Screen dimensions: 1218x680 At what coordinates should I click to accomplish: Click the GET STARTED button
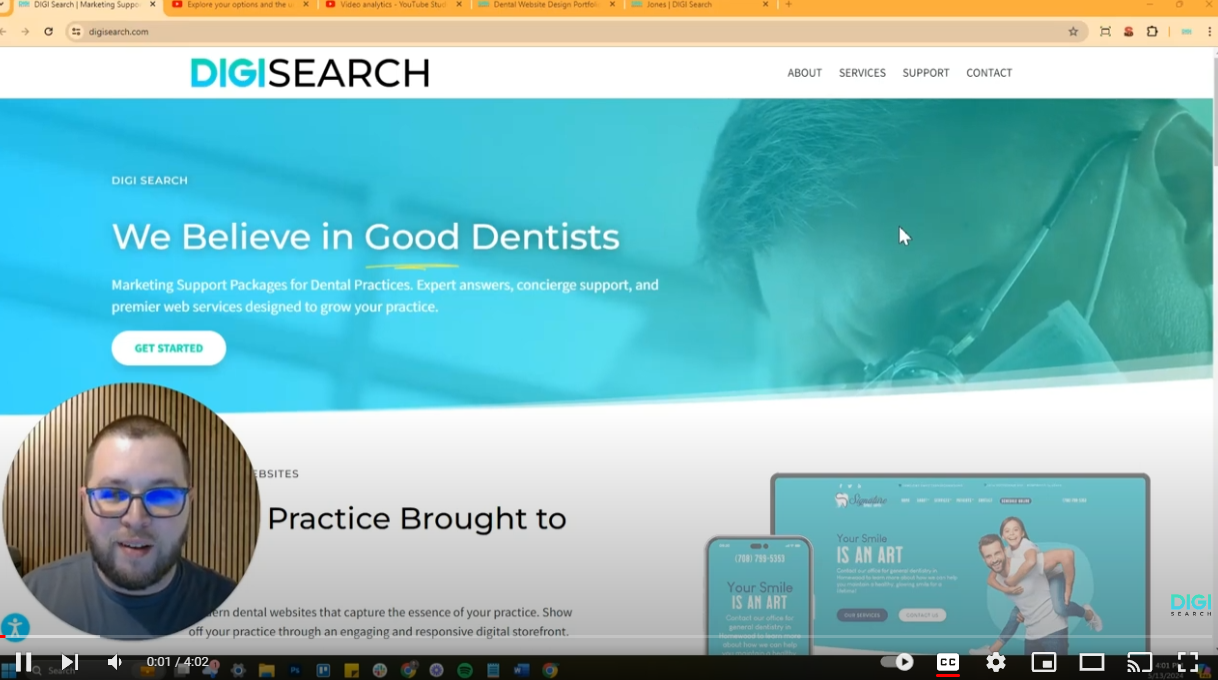tap(169, 348)
